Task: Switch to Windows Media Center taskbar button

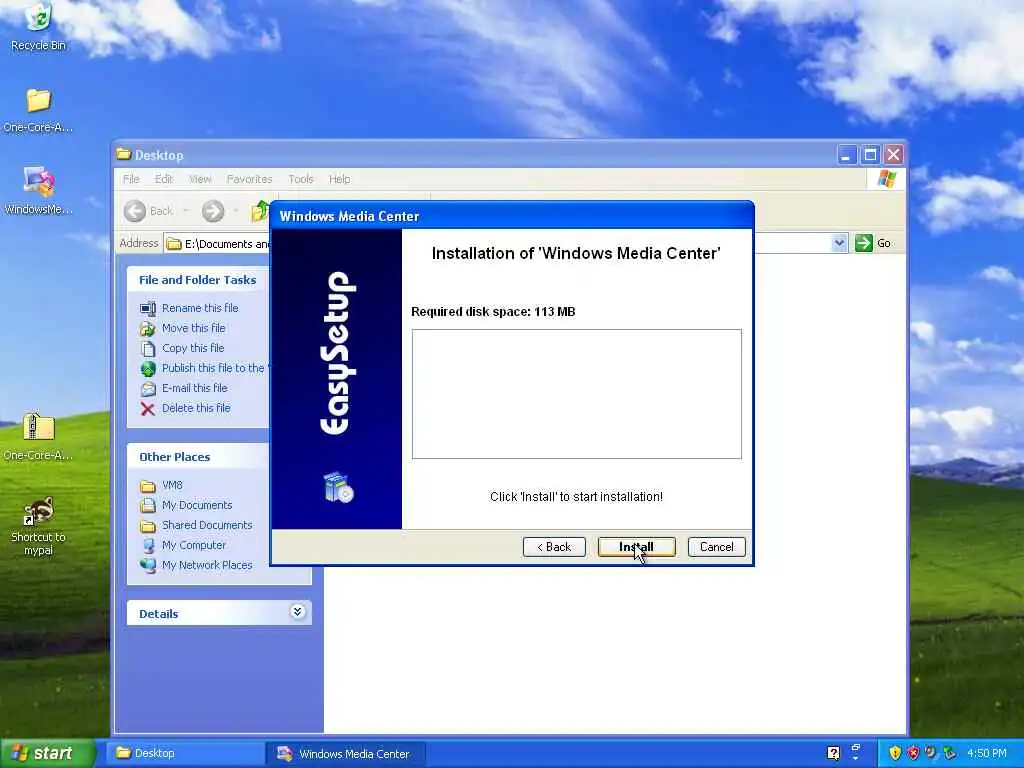Action: 346,754
